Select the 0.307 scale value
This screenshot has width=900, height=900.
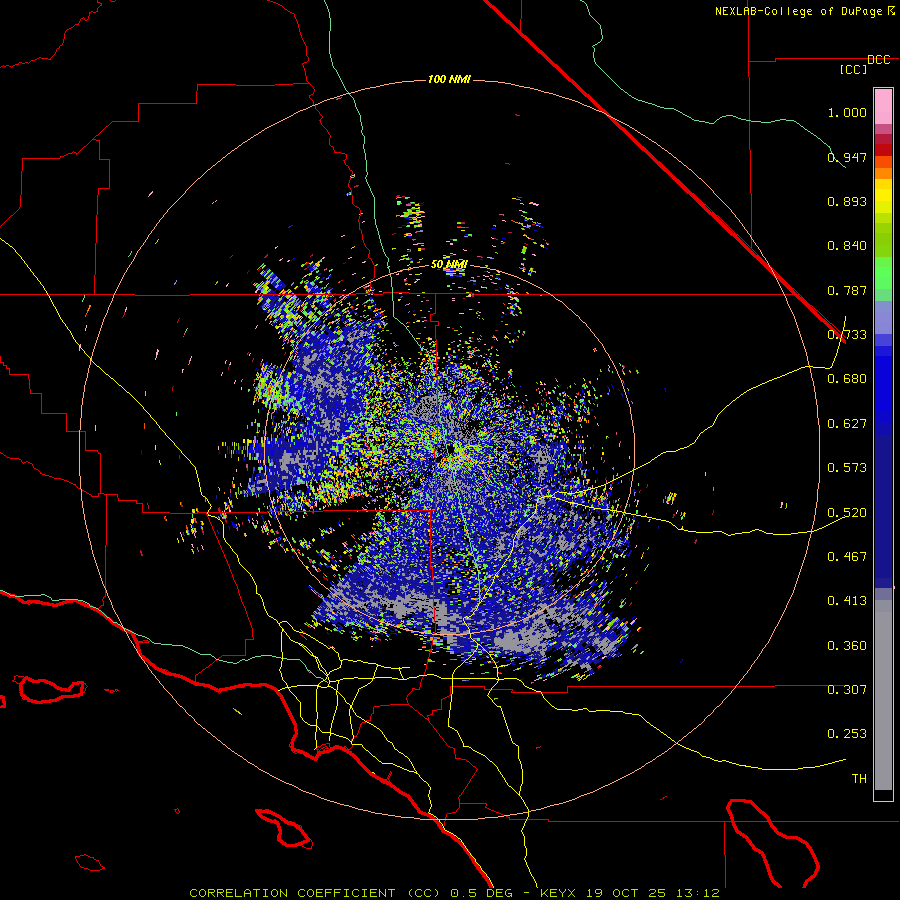click(x=847, y=690)
